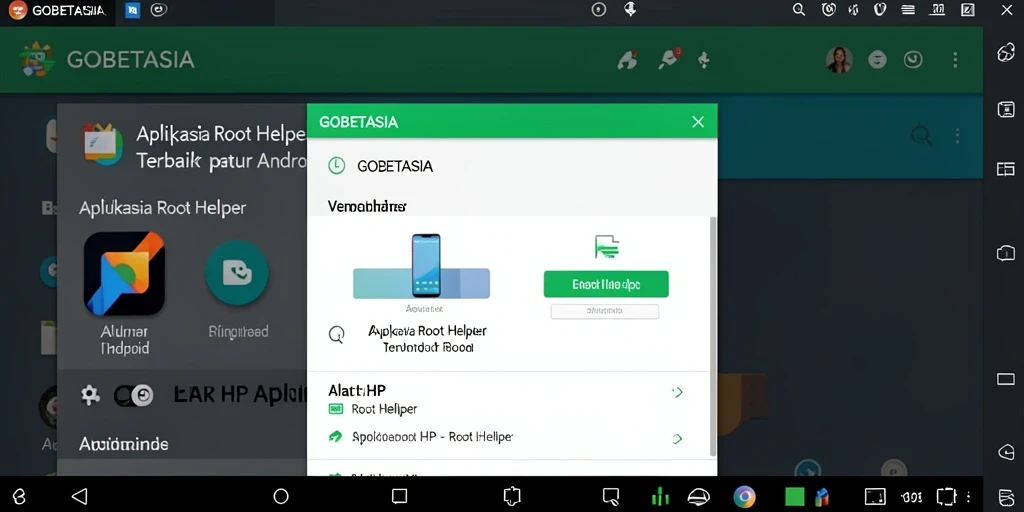
Task: Click the search icon in blue background bar
Action: click(x=921, y=136)
